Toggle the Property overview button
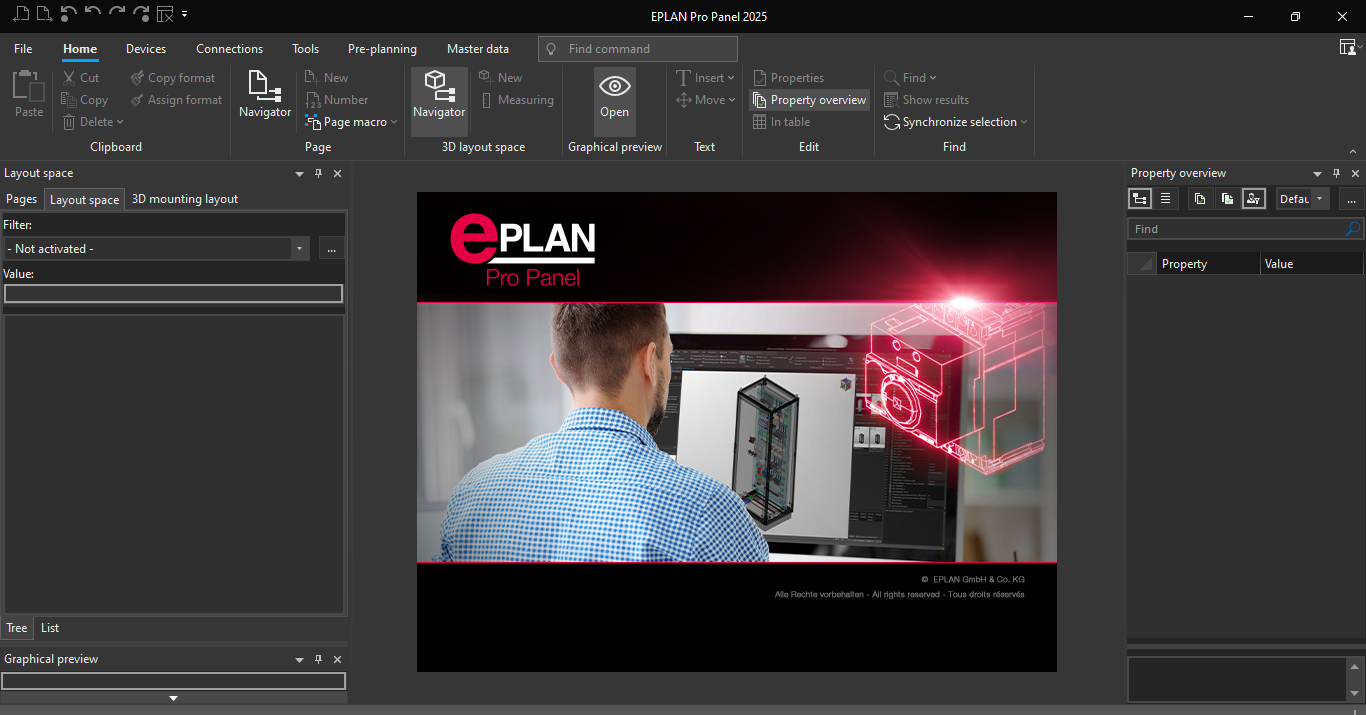Screen dimensions: 1366x715 [x=809, y=99]
